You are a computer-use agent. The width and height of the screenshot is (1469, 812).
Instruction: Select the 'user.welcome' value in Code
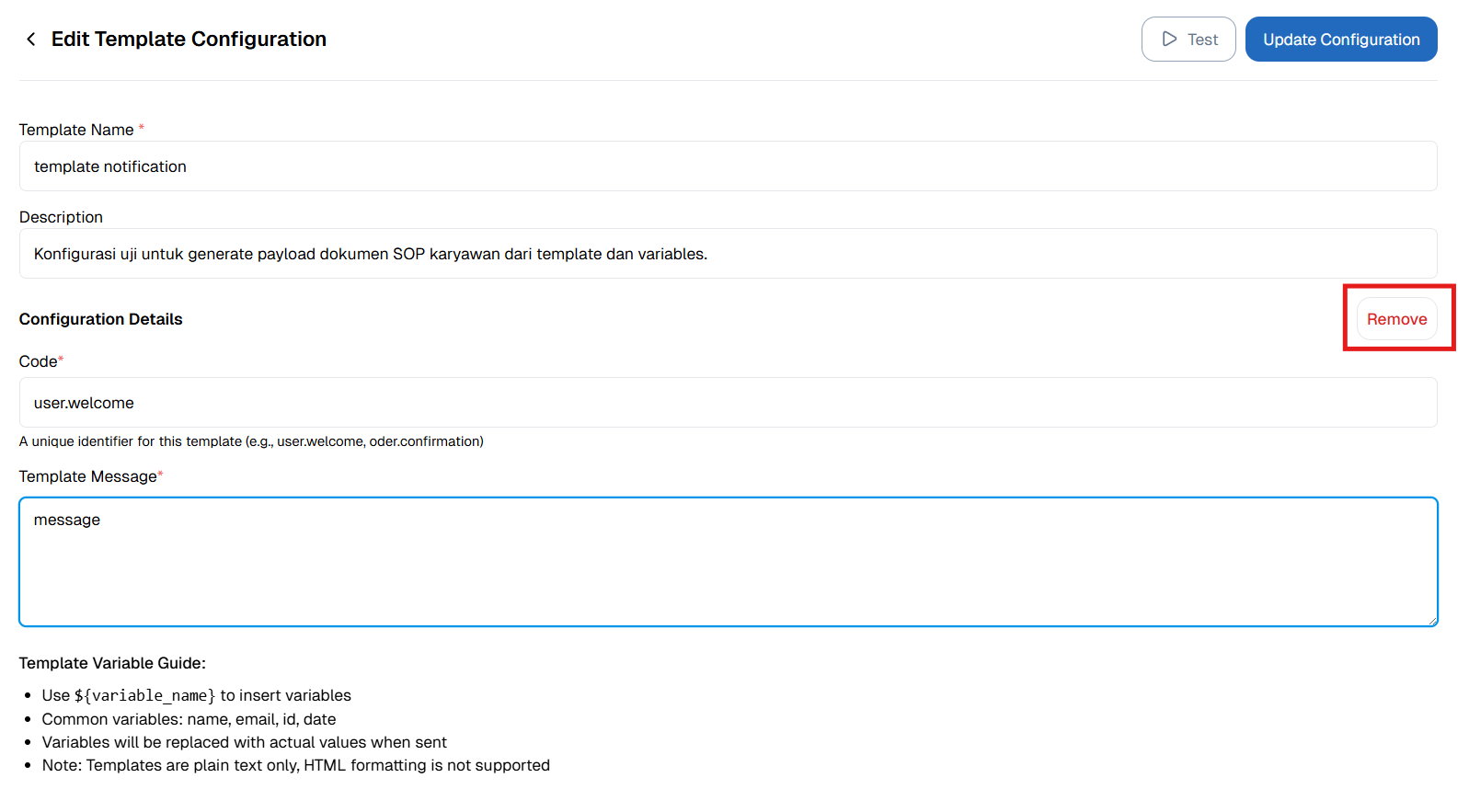[84, 402]
